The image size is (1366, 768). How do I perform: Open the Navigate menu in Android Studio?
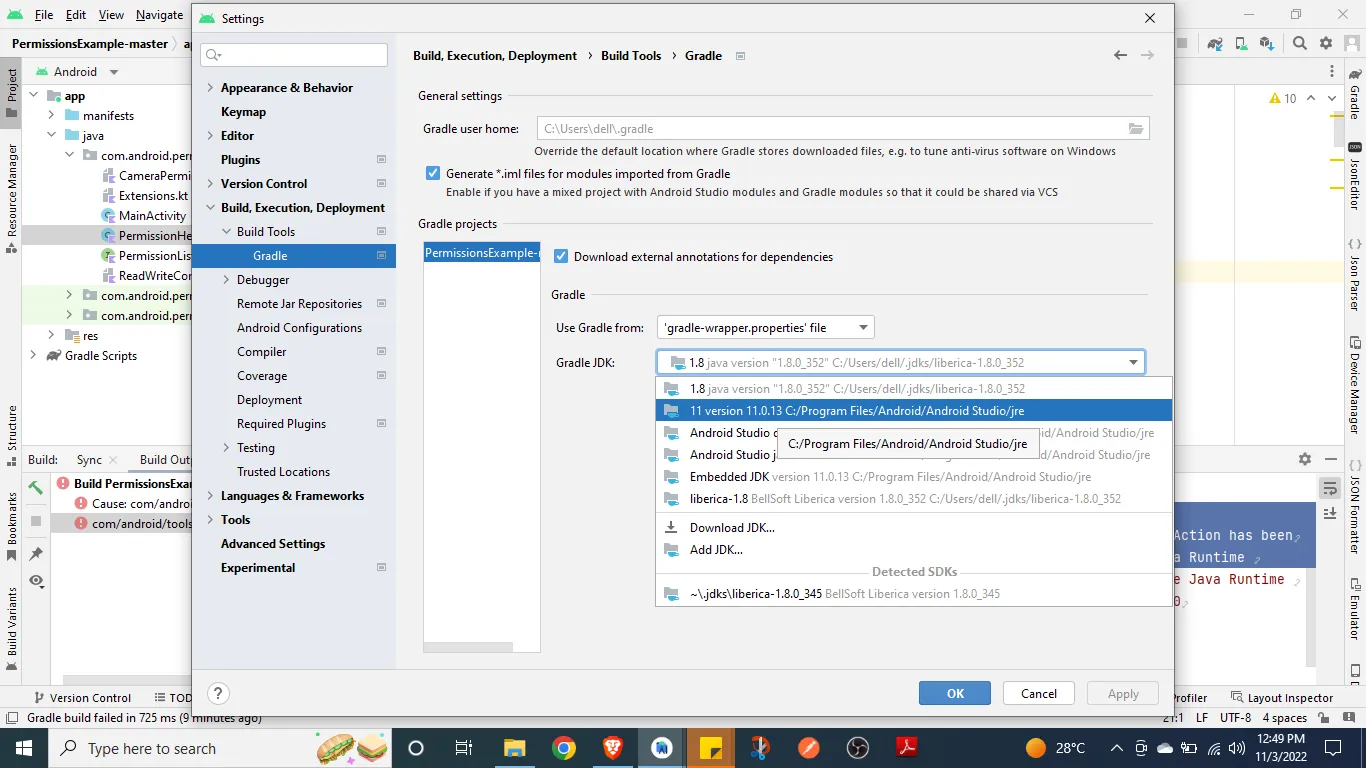pos(160,15)
